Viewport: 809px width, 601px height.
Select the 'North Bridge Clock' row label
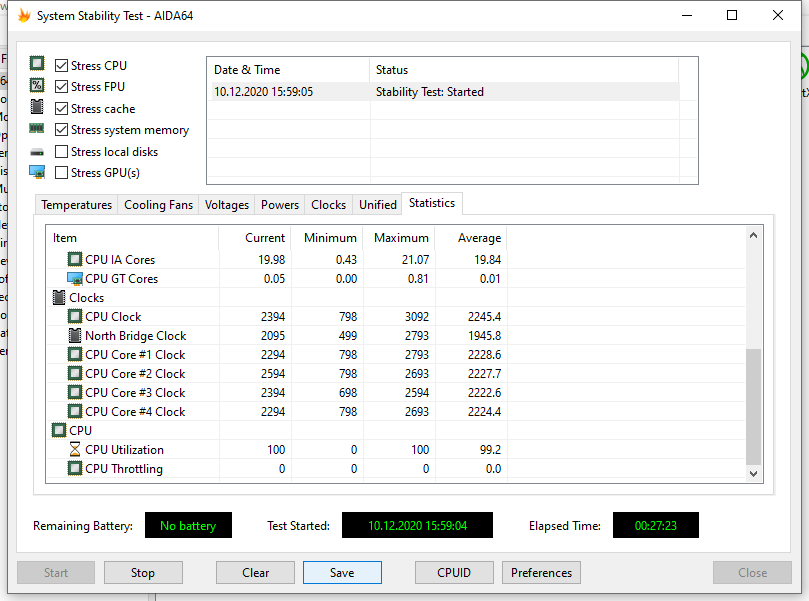tap(136, 335)
